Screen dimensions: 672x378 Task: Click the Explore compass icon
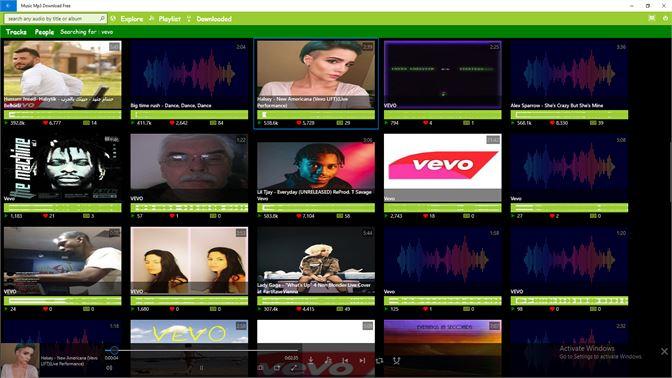[113, 18]
